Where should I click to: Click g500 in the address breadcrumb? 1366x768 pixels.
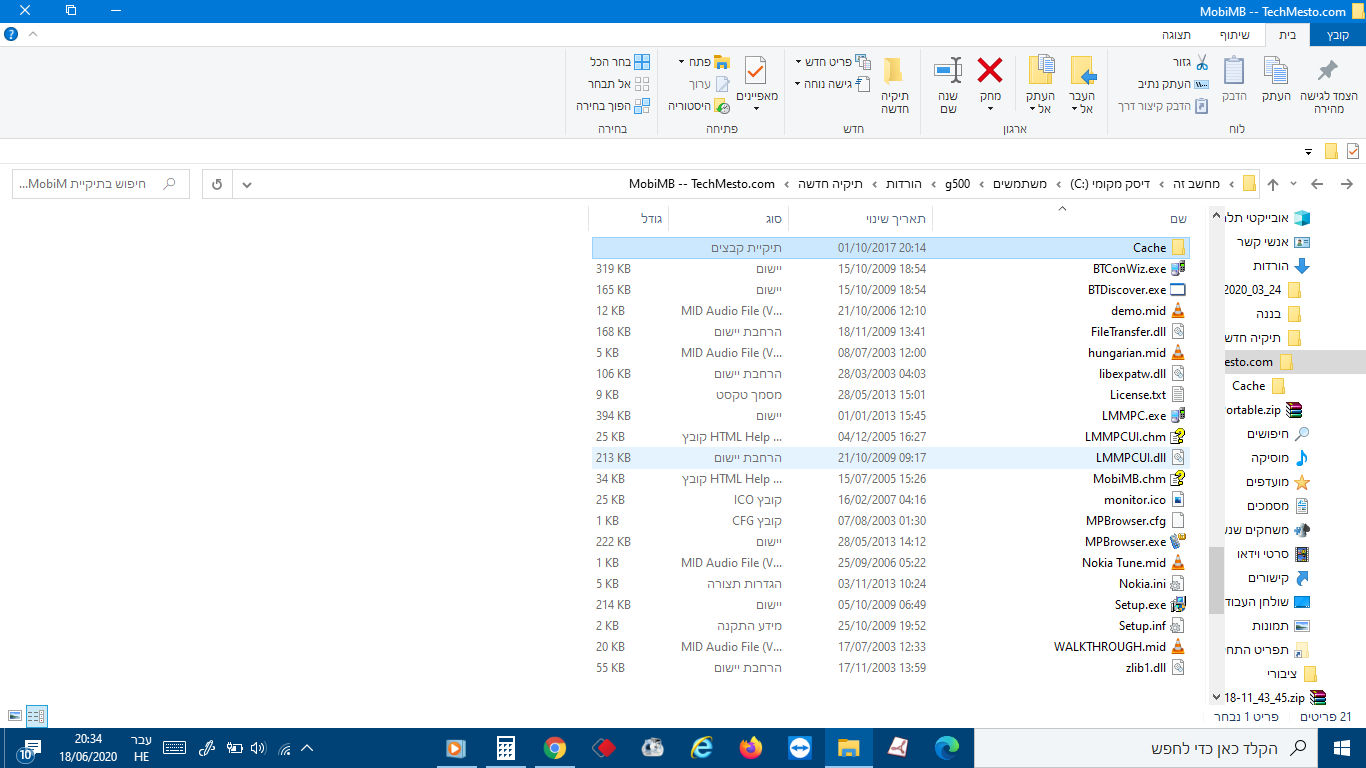click(x=956, y=184)
